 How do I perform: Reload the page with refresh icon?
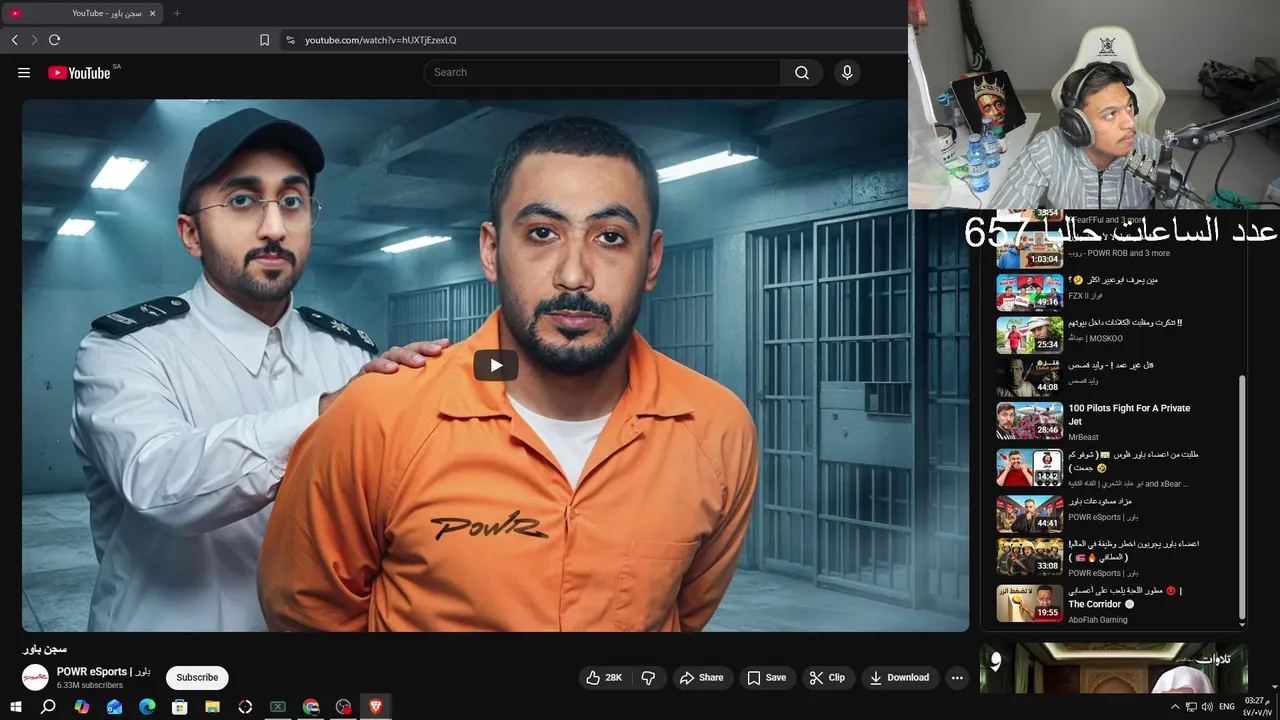pos(54,40)
